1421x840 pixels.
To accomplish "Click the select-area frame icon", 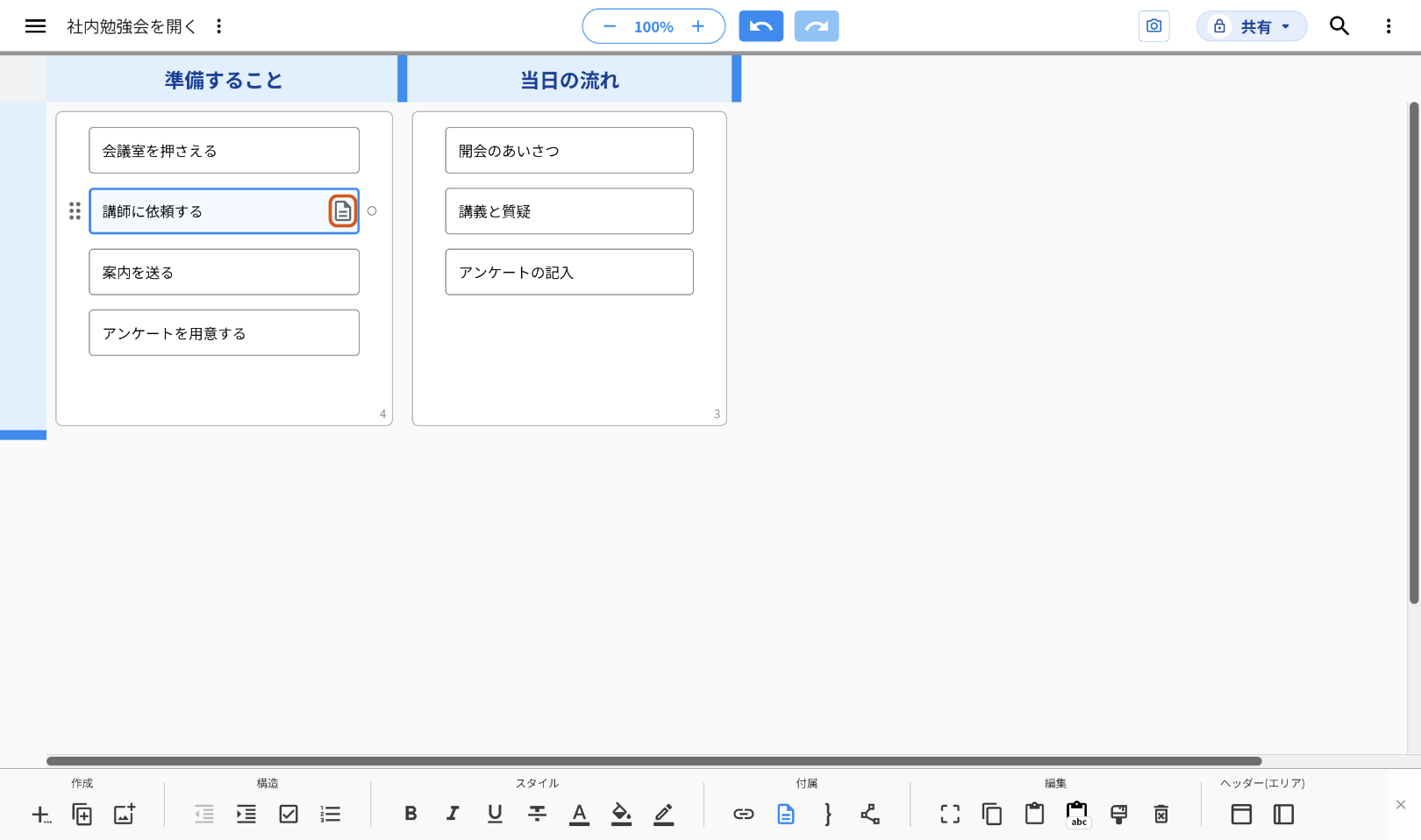I will click(x=950, y=815).
